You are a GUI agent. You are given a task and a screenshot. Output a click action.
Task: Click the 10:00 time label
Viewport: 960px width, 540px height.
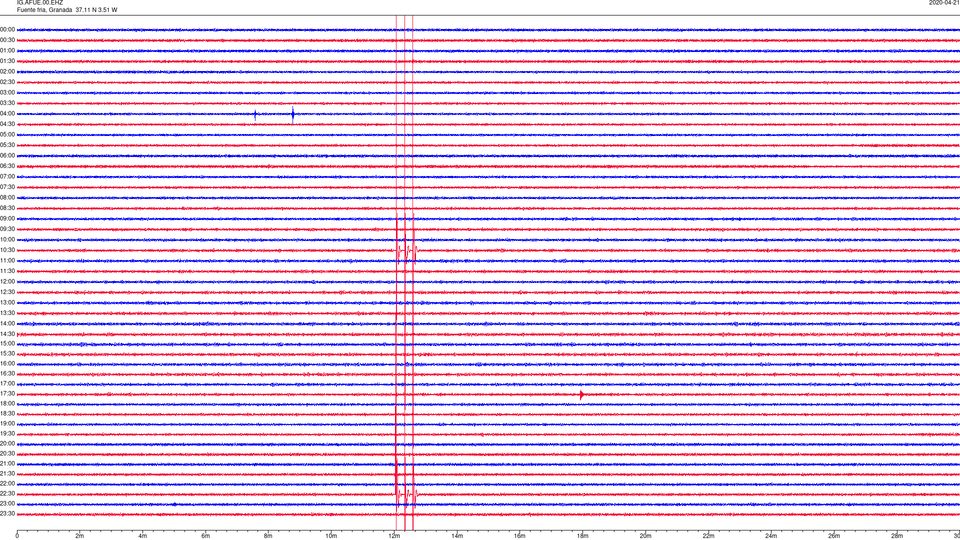[7, 239]
